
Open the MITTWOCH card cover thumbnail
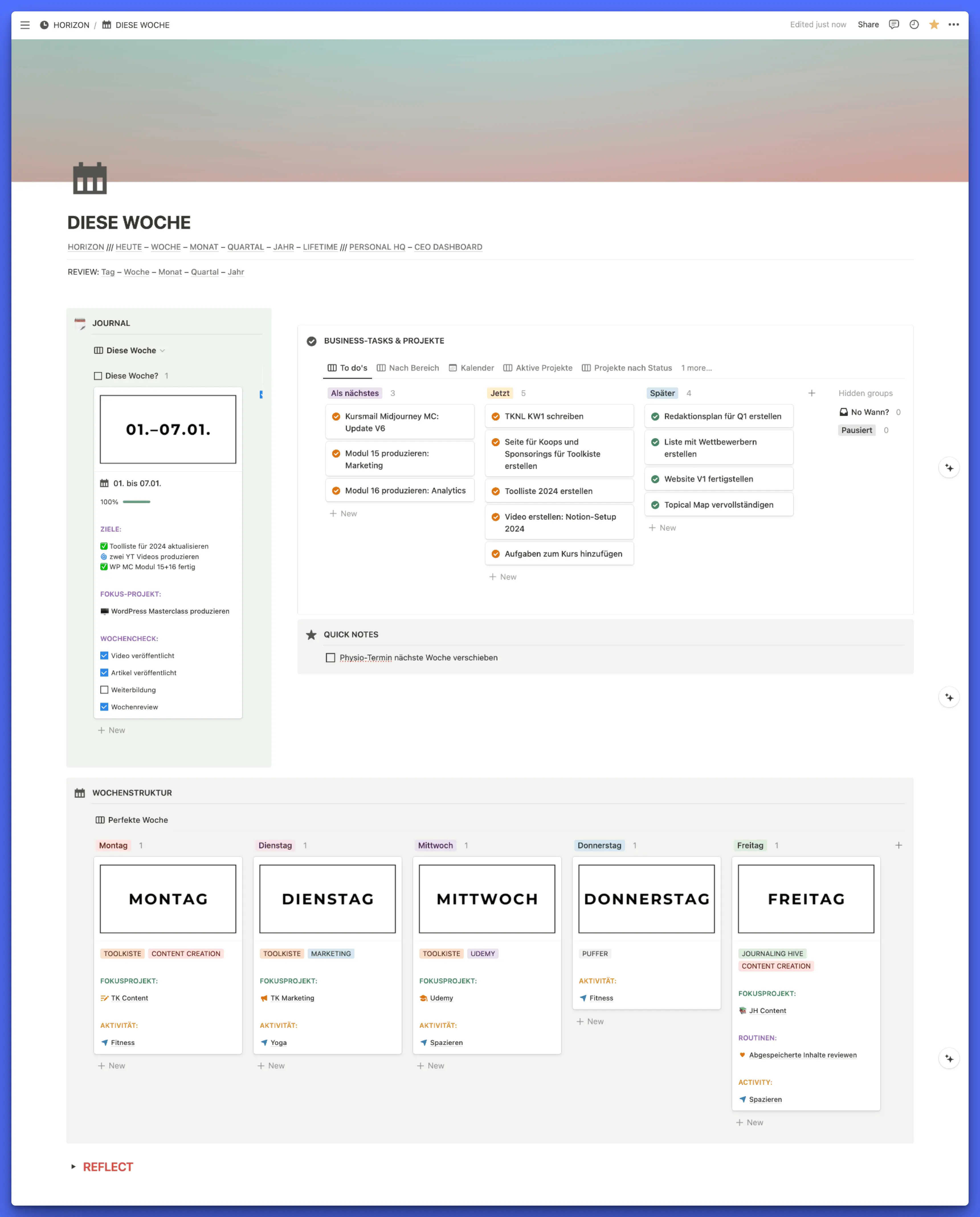(x=487, y=899)
